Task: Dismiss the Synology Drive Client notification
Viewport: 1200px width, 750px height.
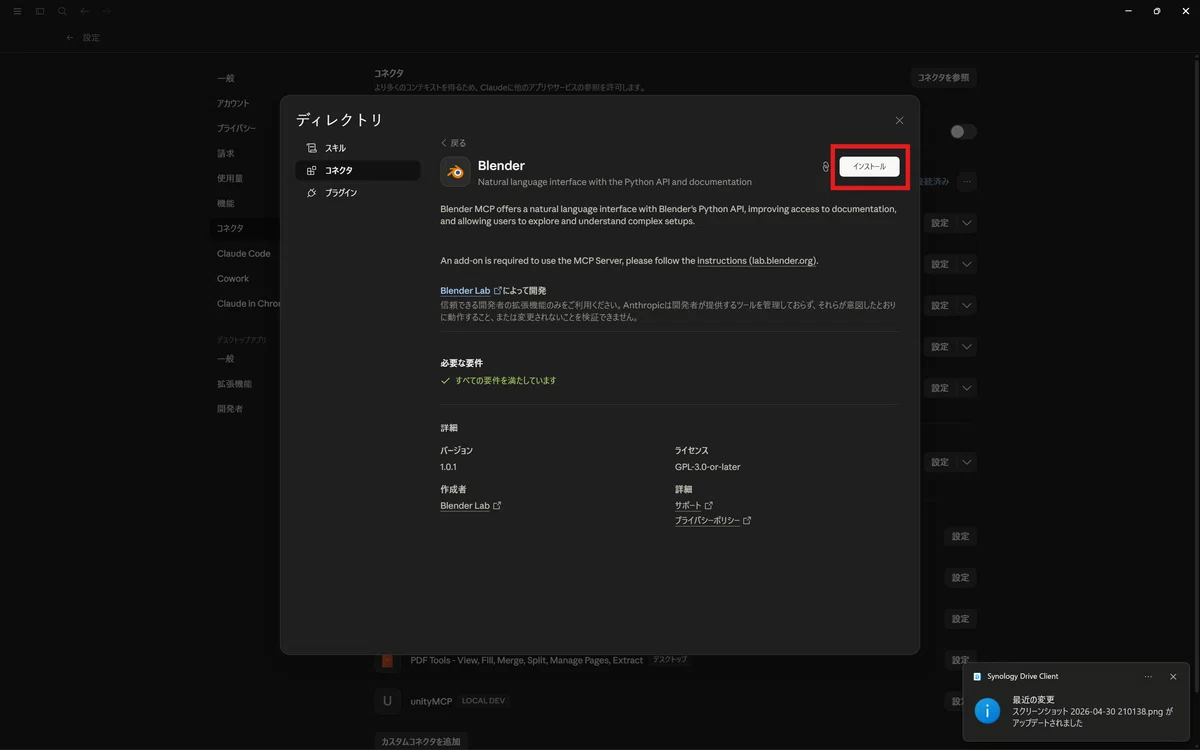Action: 1173,676
